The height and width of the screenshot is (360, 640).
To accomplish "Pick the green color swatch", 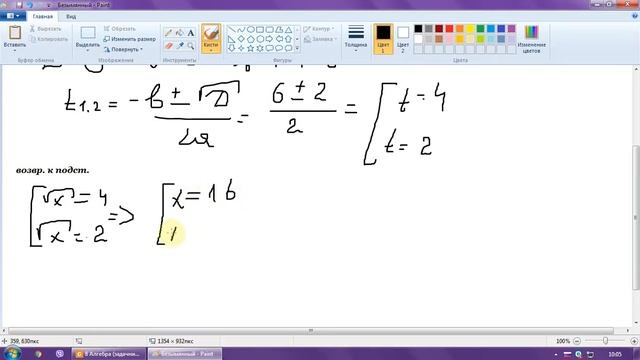I will [x=480, y=29].
